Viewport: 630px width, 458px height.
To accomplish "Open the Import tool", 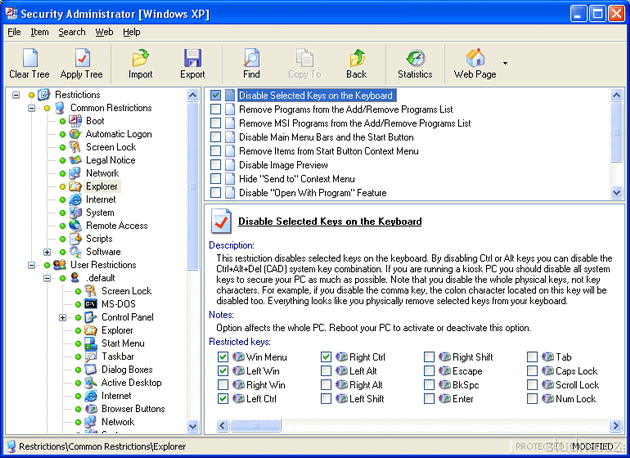I will pos(140,58).
